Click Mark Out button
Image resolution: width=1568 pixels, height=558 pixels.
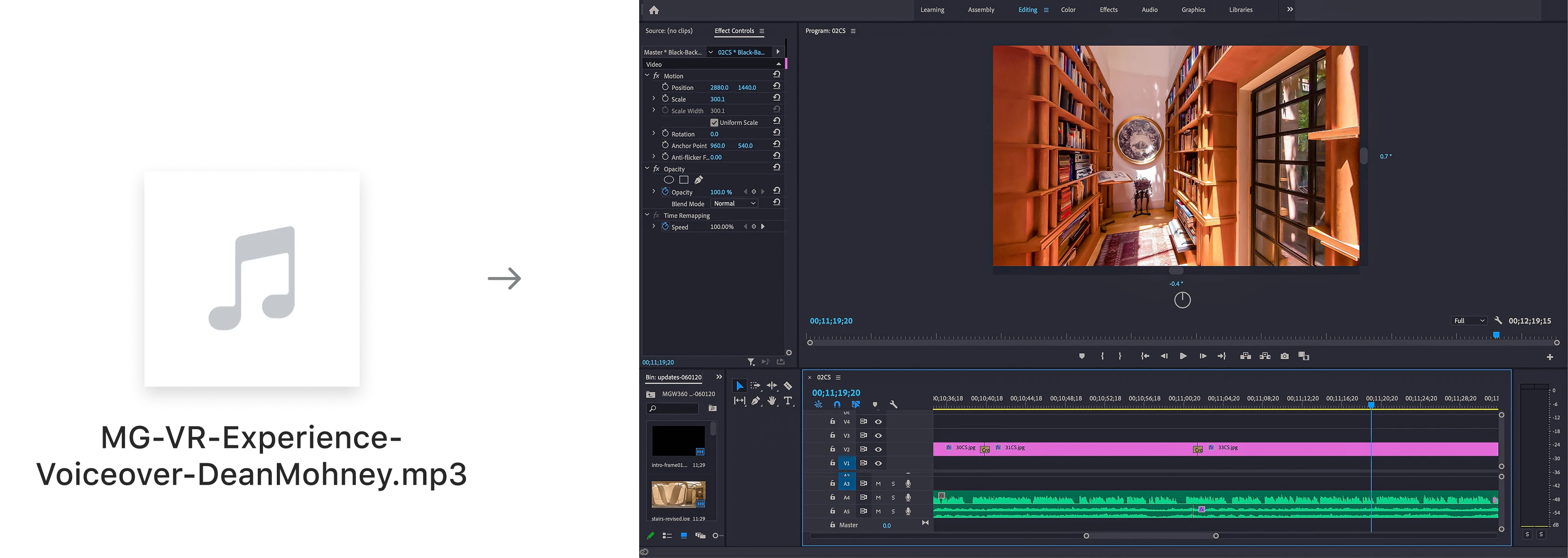point(1120,356)
